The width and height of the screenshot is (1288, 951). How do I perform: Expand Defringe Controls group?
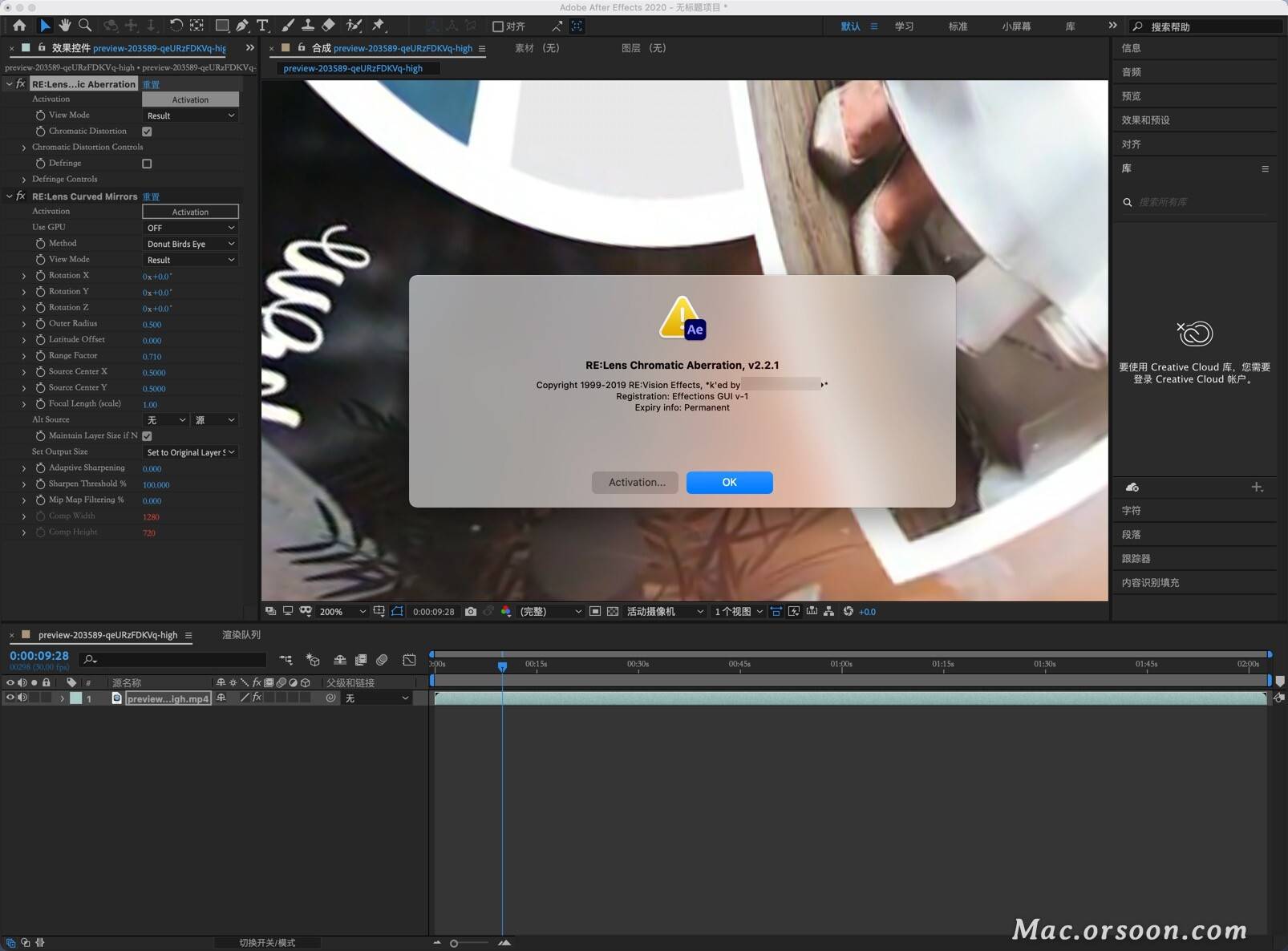click(24, 180)
